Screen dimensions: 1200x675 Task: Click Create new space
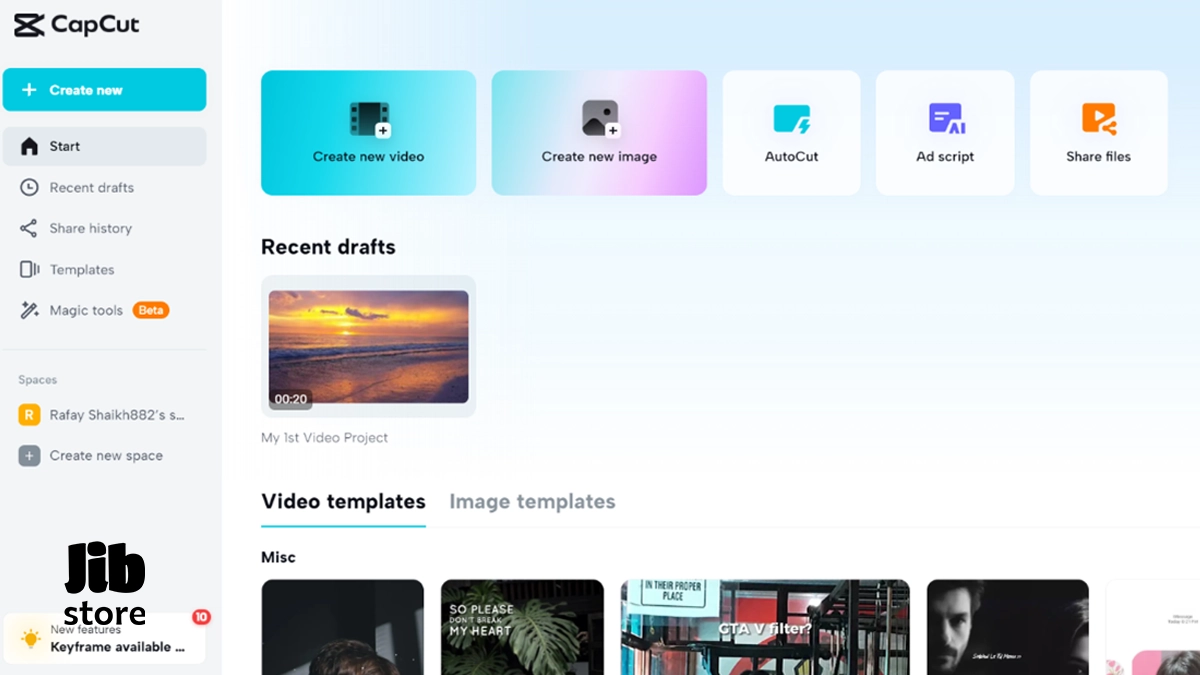(x=105, y=455)
